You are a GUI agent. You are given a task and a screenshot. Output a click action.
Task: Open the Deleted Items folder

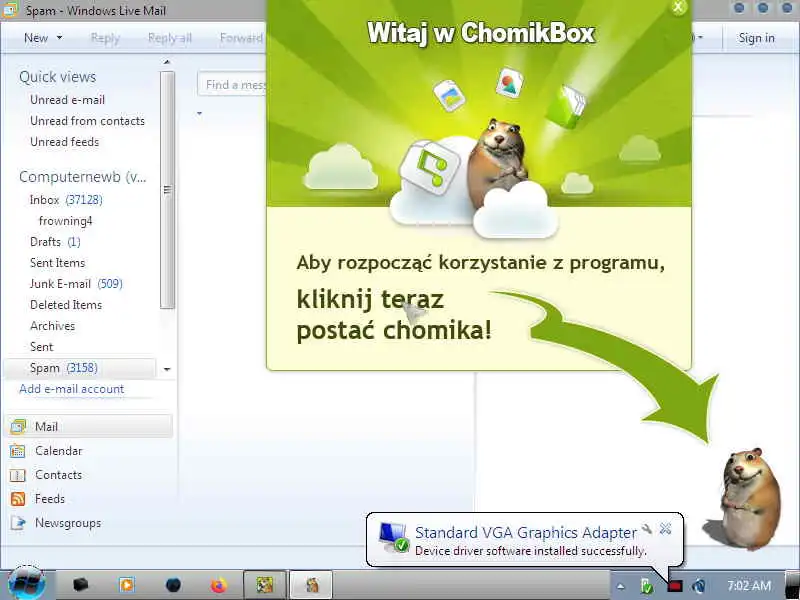(x=66, y=305)
